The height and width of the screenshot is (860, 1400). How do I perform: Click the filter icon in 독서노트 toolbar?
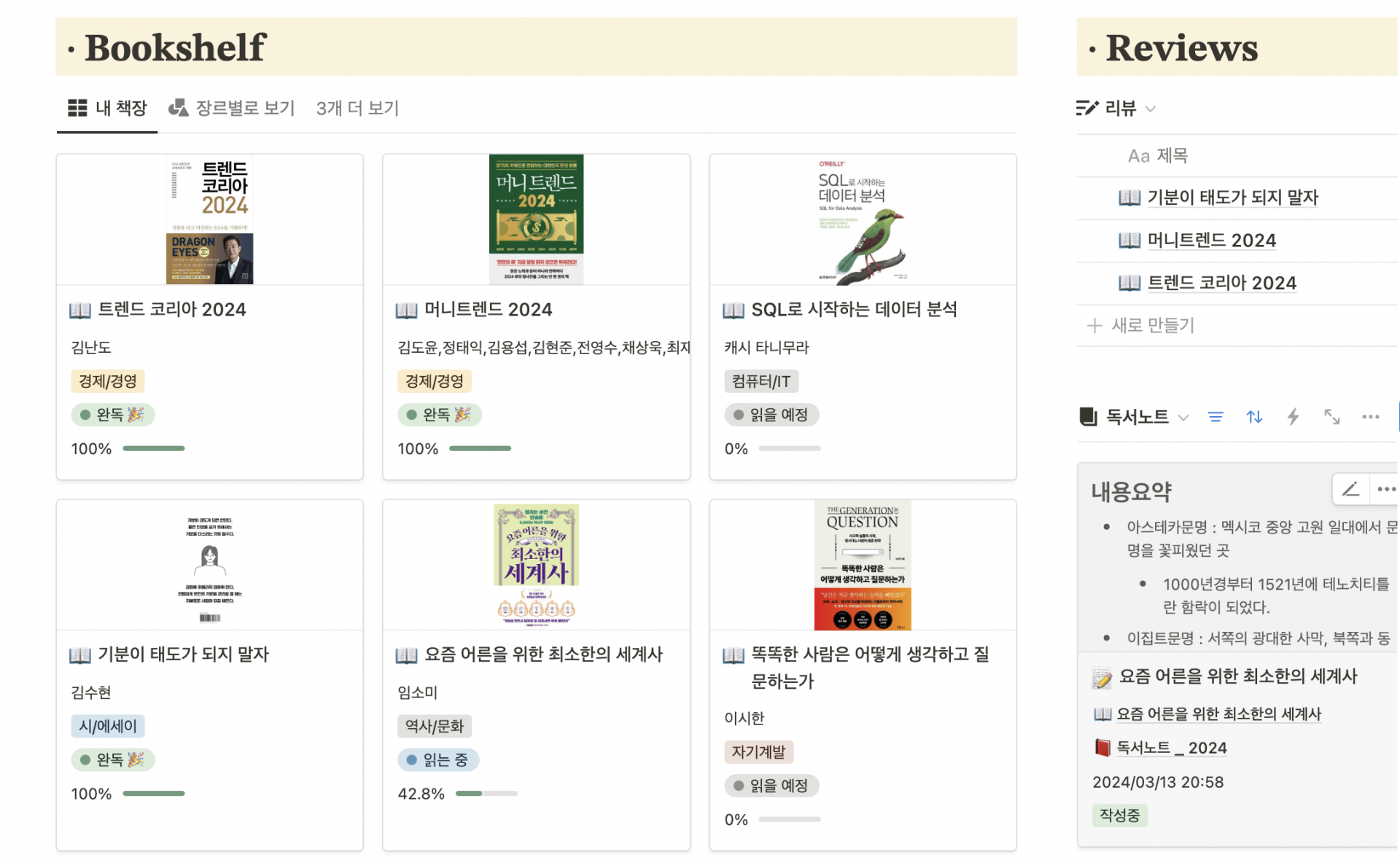tap(1216, 417)
